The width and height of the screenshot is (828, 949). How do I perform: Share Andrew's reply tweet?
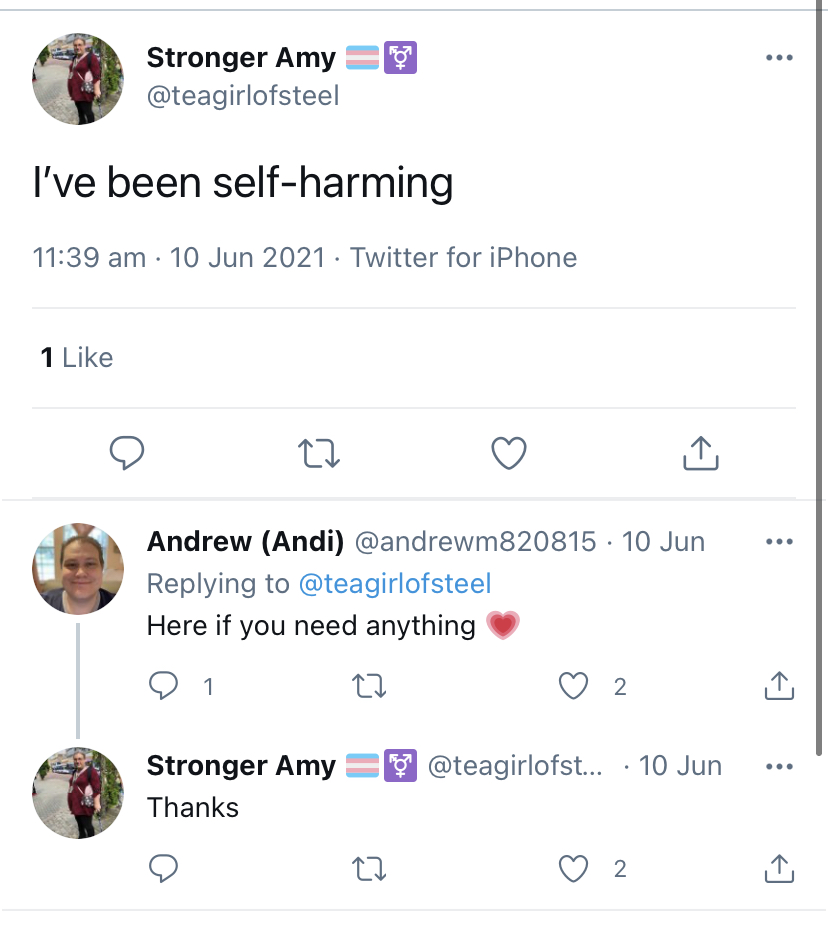(779, 685)
